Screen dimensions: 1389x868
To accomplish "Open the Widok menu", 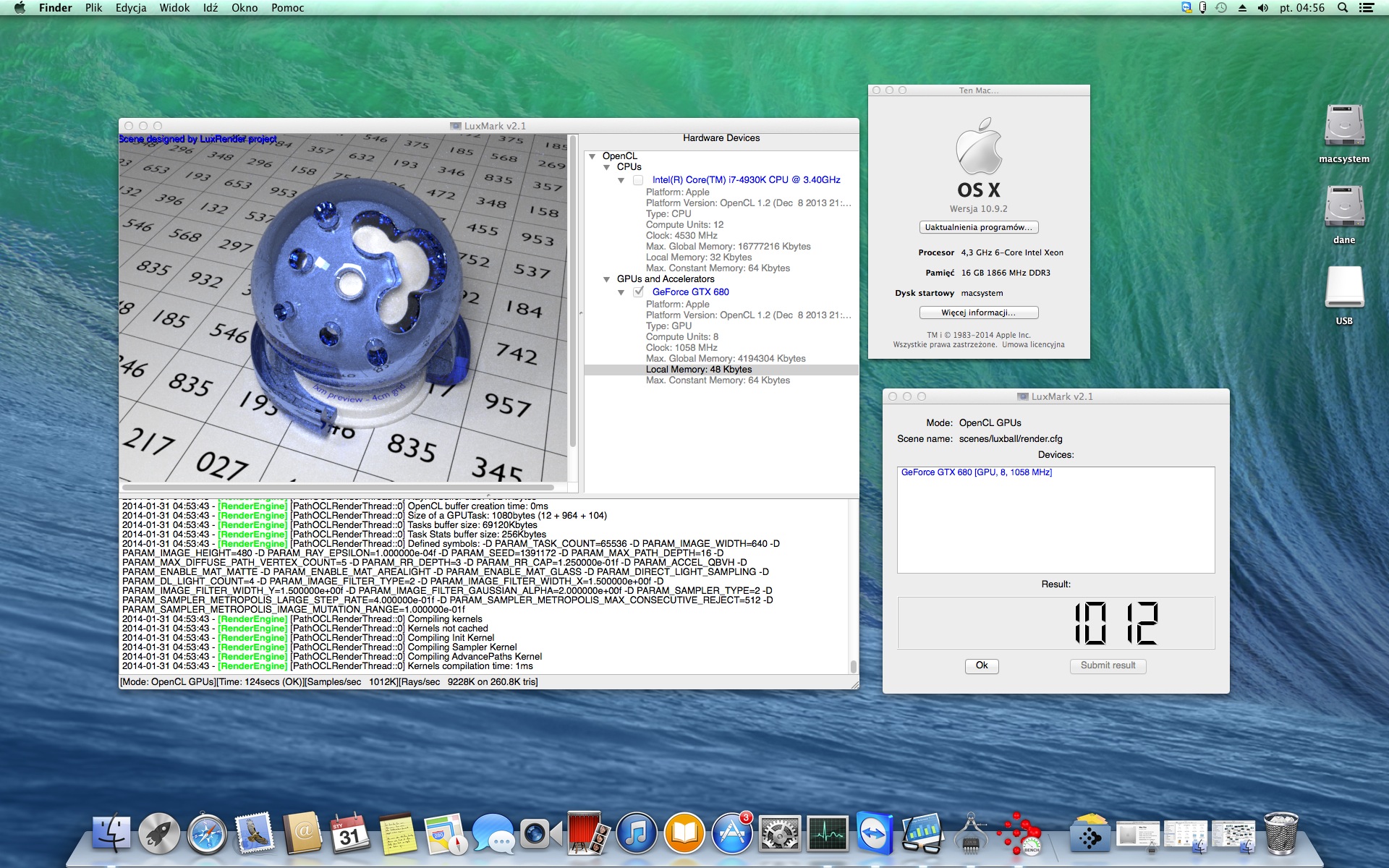I will pos(174,8).
